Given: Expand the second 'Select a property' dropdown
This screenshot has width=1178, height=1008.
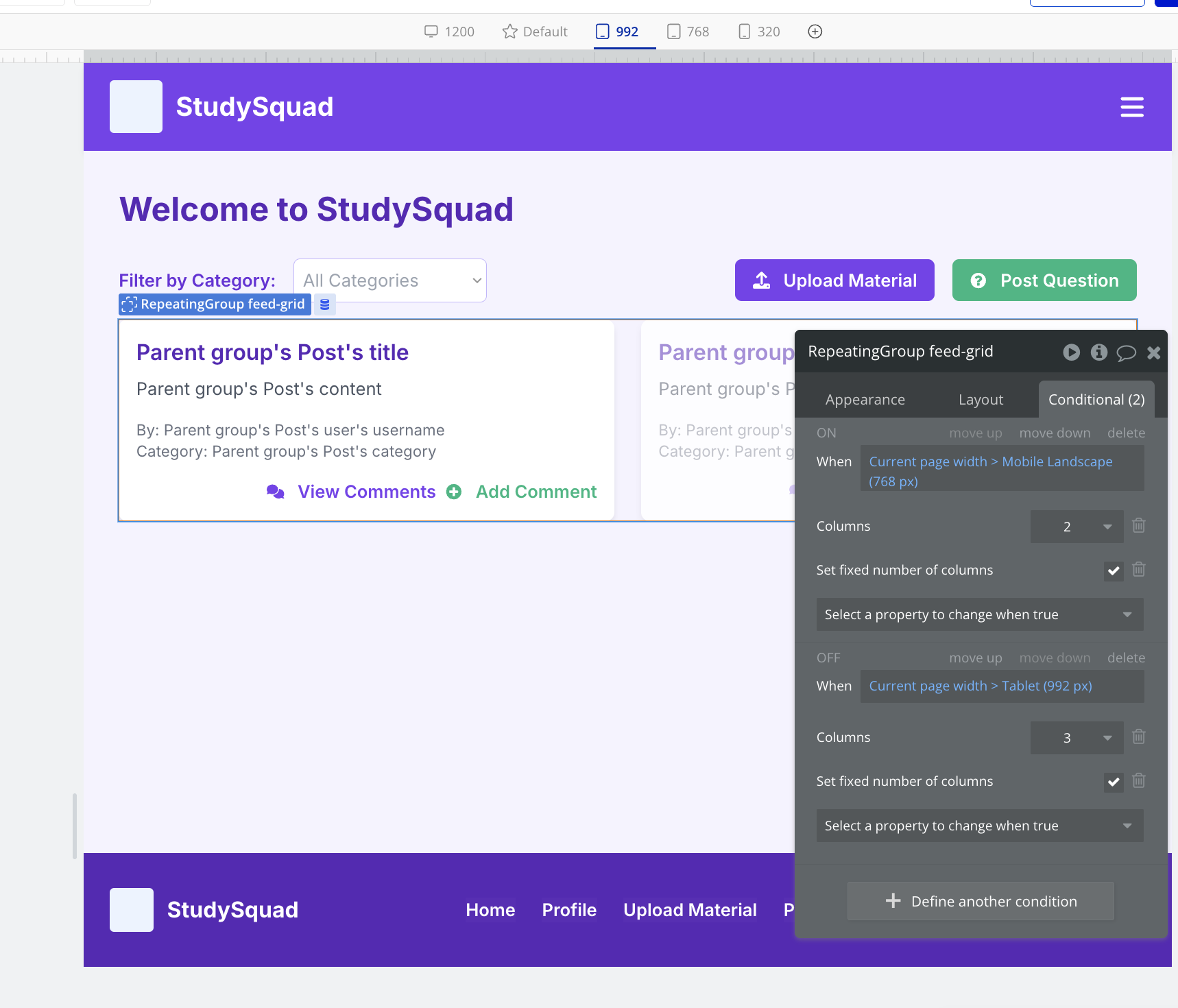Looking at the screenshot, I should (x=979, y=826).
